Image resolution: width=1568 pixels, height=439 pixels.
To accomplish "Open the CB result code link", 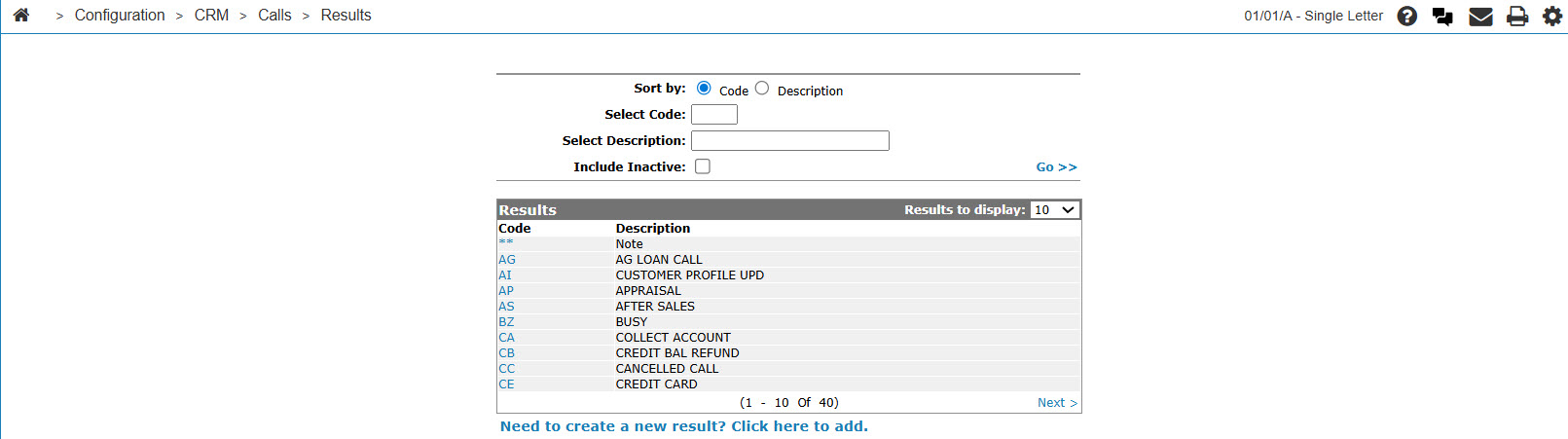I will tap(506, 353).
